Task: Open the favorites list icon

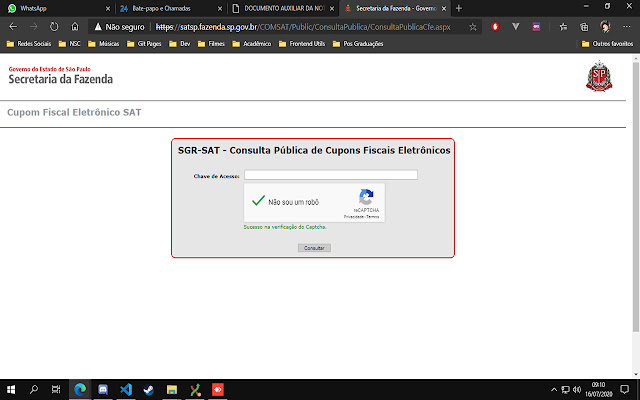Action: pos(563,27)
